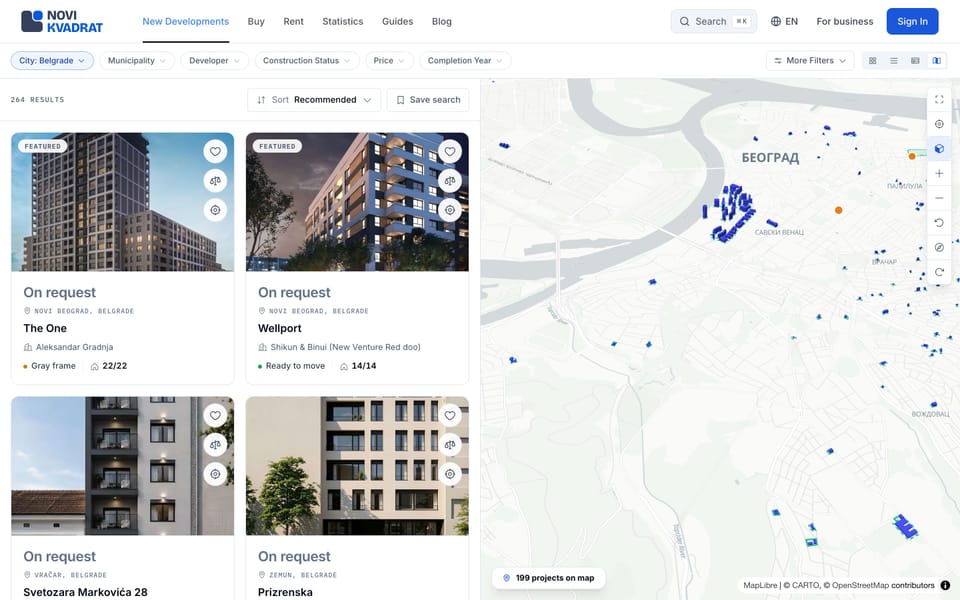This screenshot has width=960, height=600.
Task: Click Shikun & Binui developer name
Action: (x=345, y=347)
